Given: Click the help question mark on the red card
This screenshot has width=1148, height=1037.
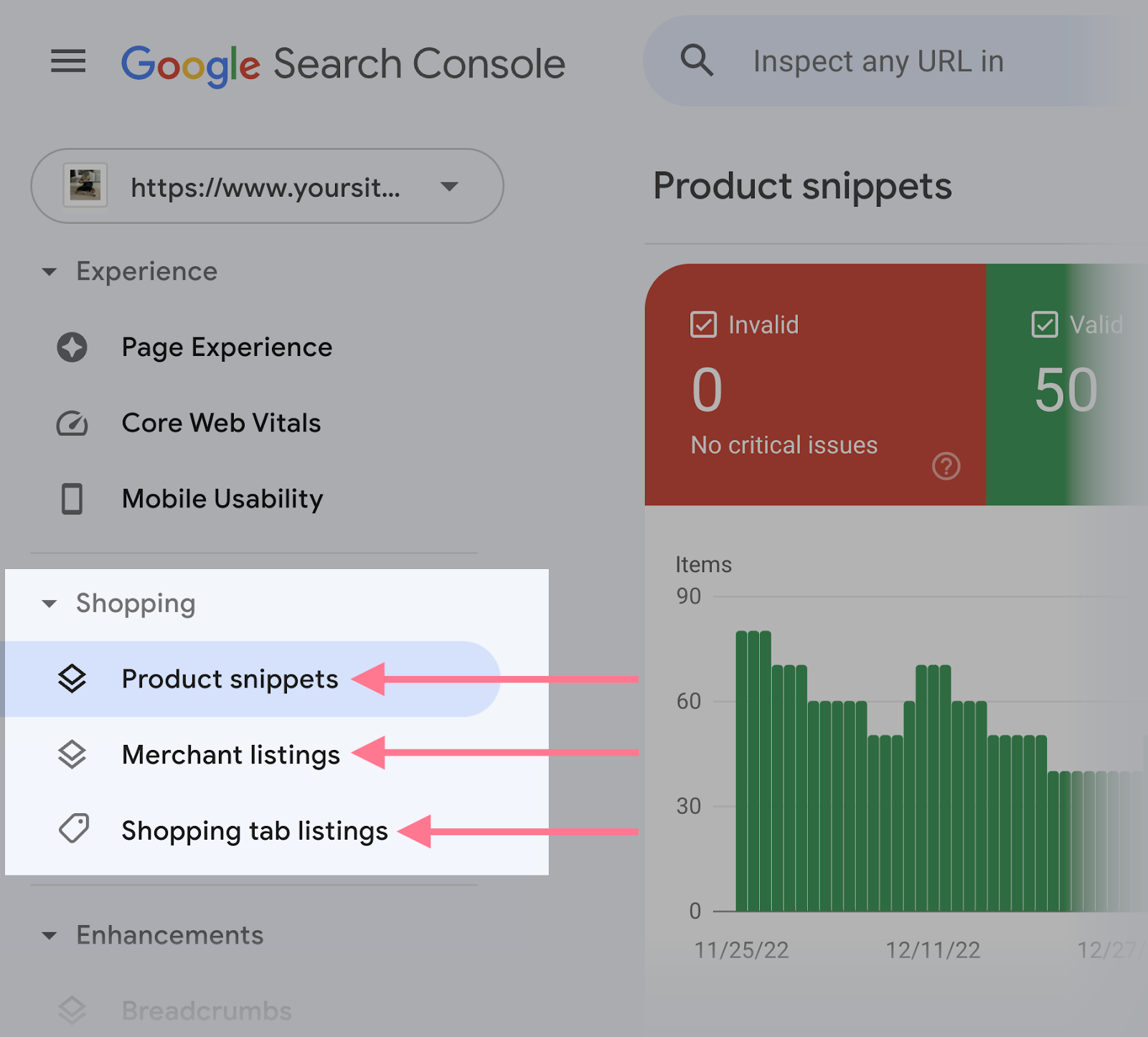Looking at the screenshot, I should coord(946,466).
